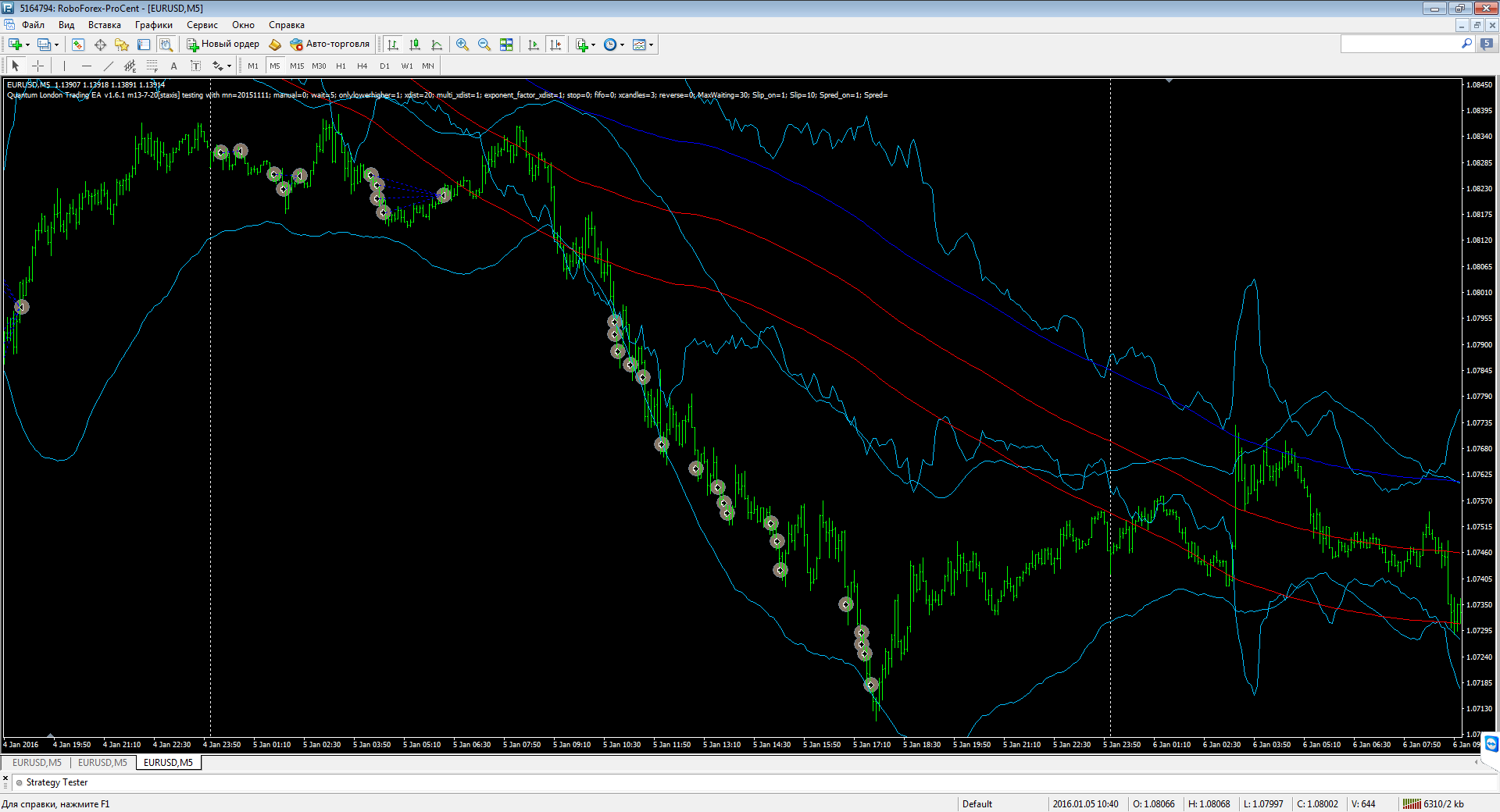Open the New Chart toolbar icon
The width and height of the screenshot is (1500, 812).
pyautogui.click(x=15, y=45)
